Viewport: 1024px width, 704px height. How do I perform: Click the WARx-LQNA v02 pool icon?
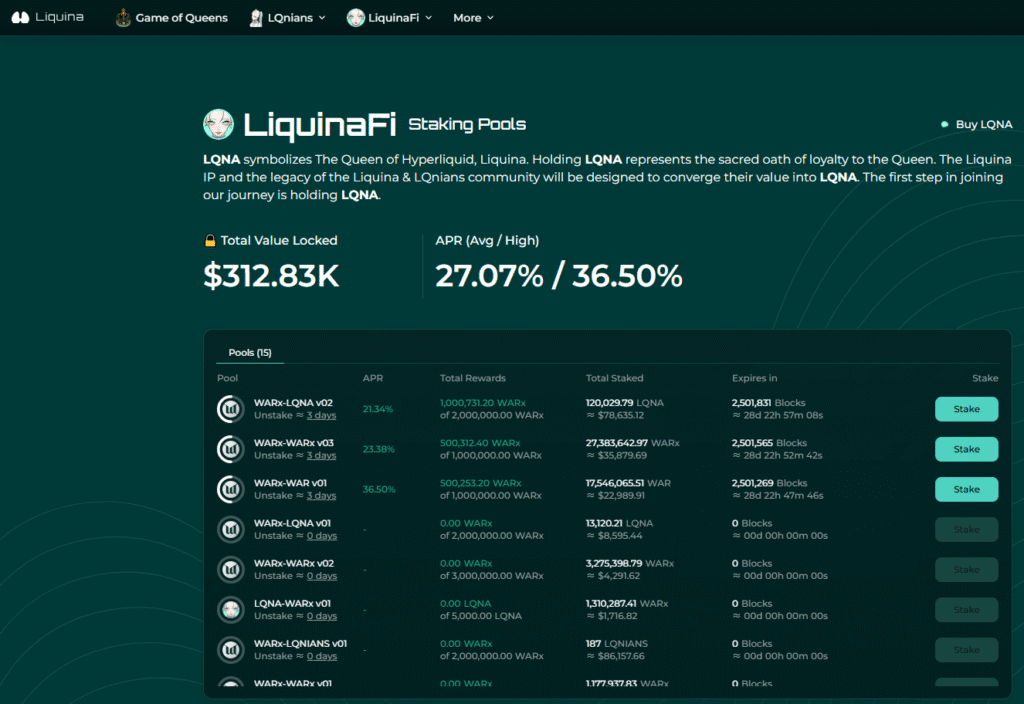point(231,409)
